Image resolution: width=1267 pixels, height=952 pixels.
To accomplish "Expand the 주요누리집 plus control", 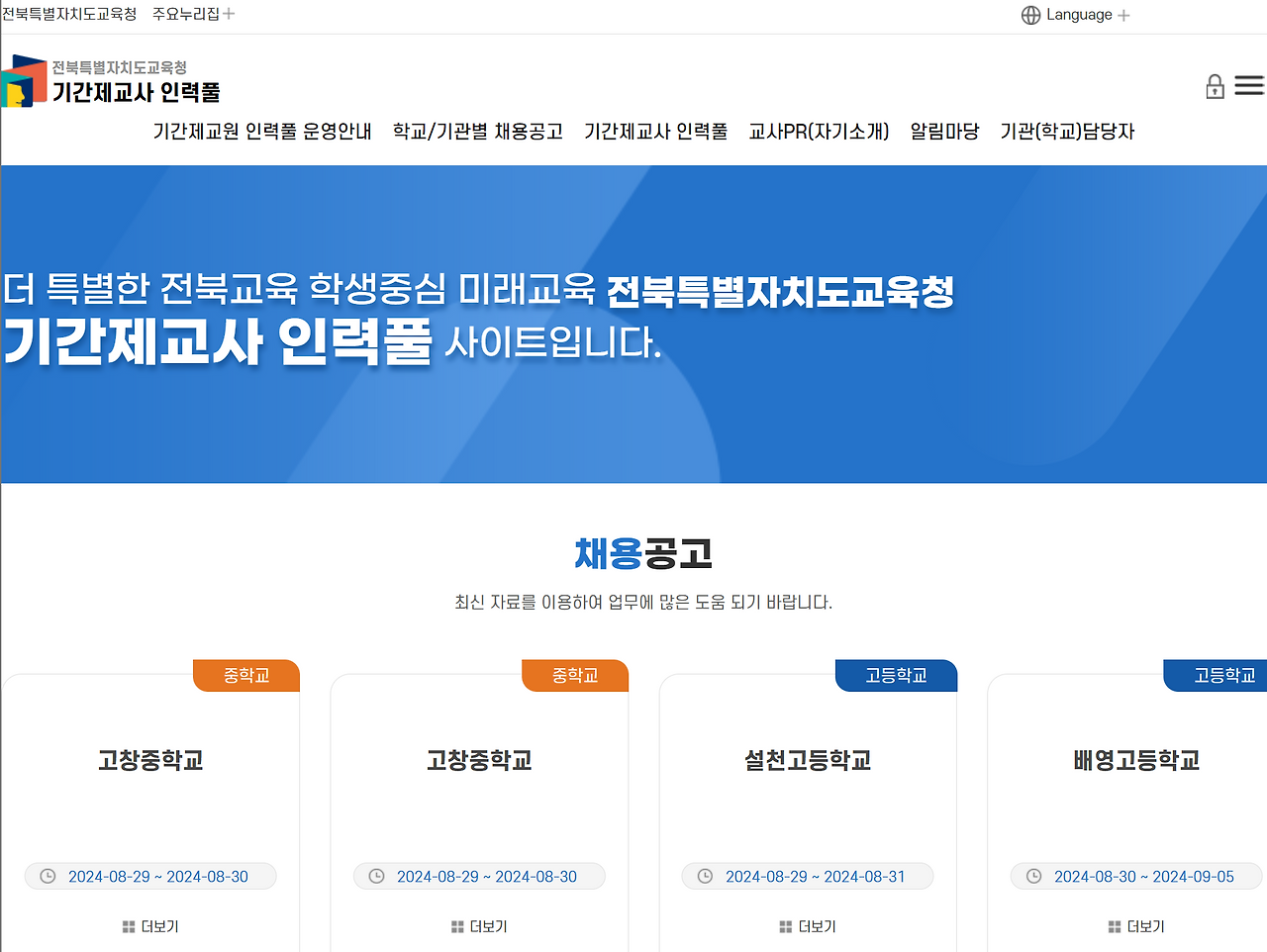I will coord(229,13).
